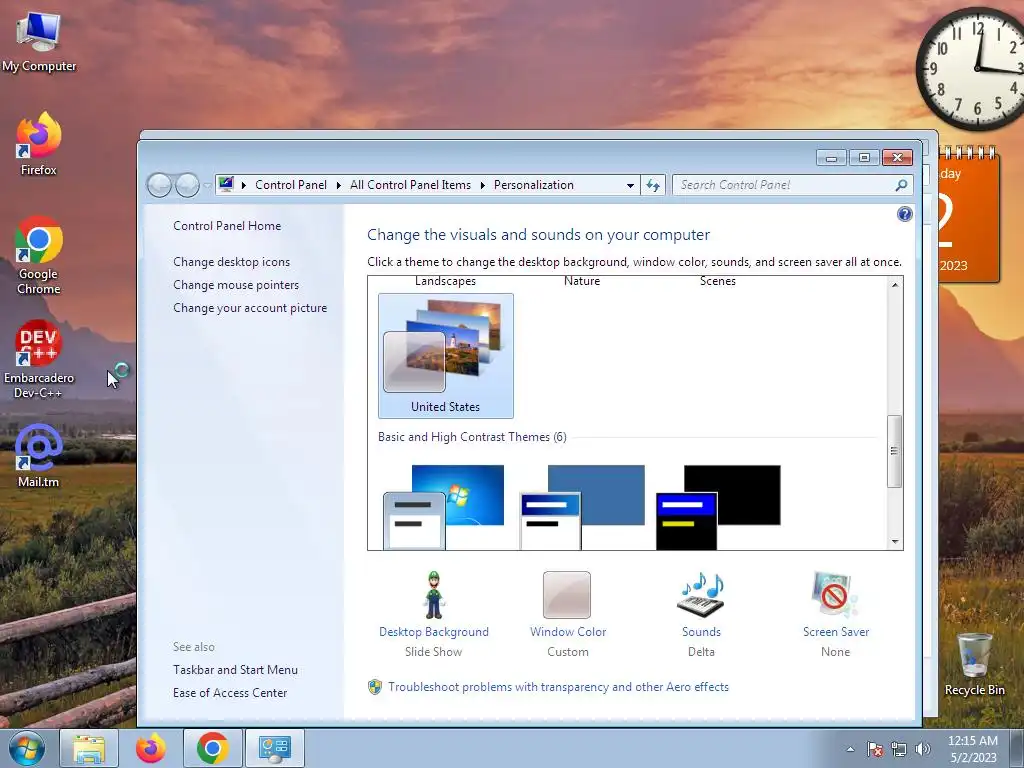Viewport: 1024px width, 768px height.
Task: Click the volume speaker tray icon
Action: (923, 749)
